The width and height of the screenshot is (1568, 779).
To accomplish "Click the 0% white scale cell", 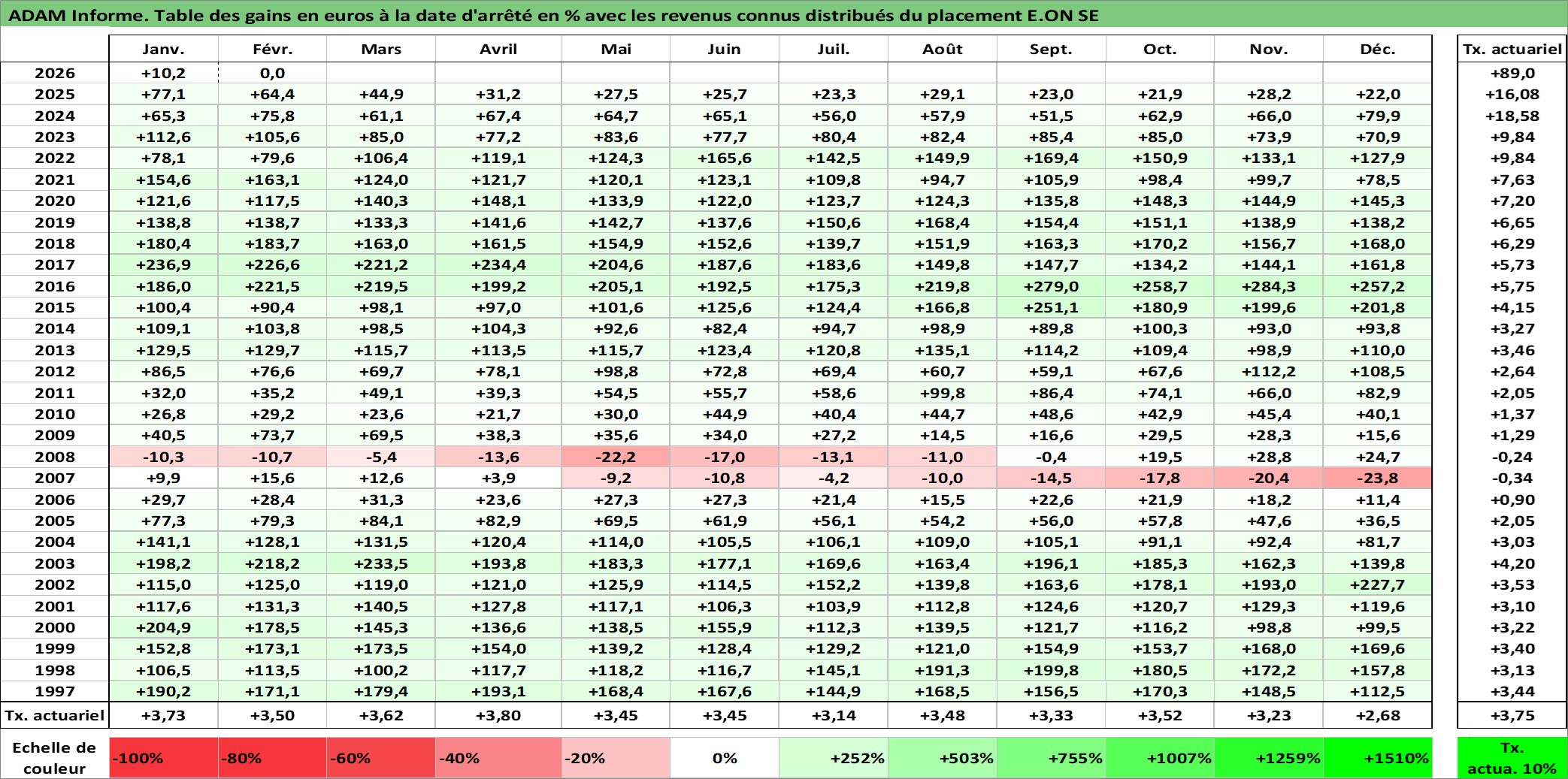I will point(725,758).
